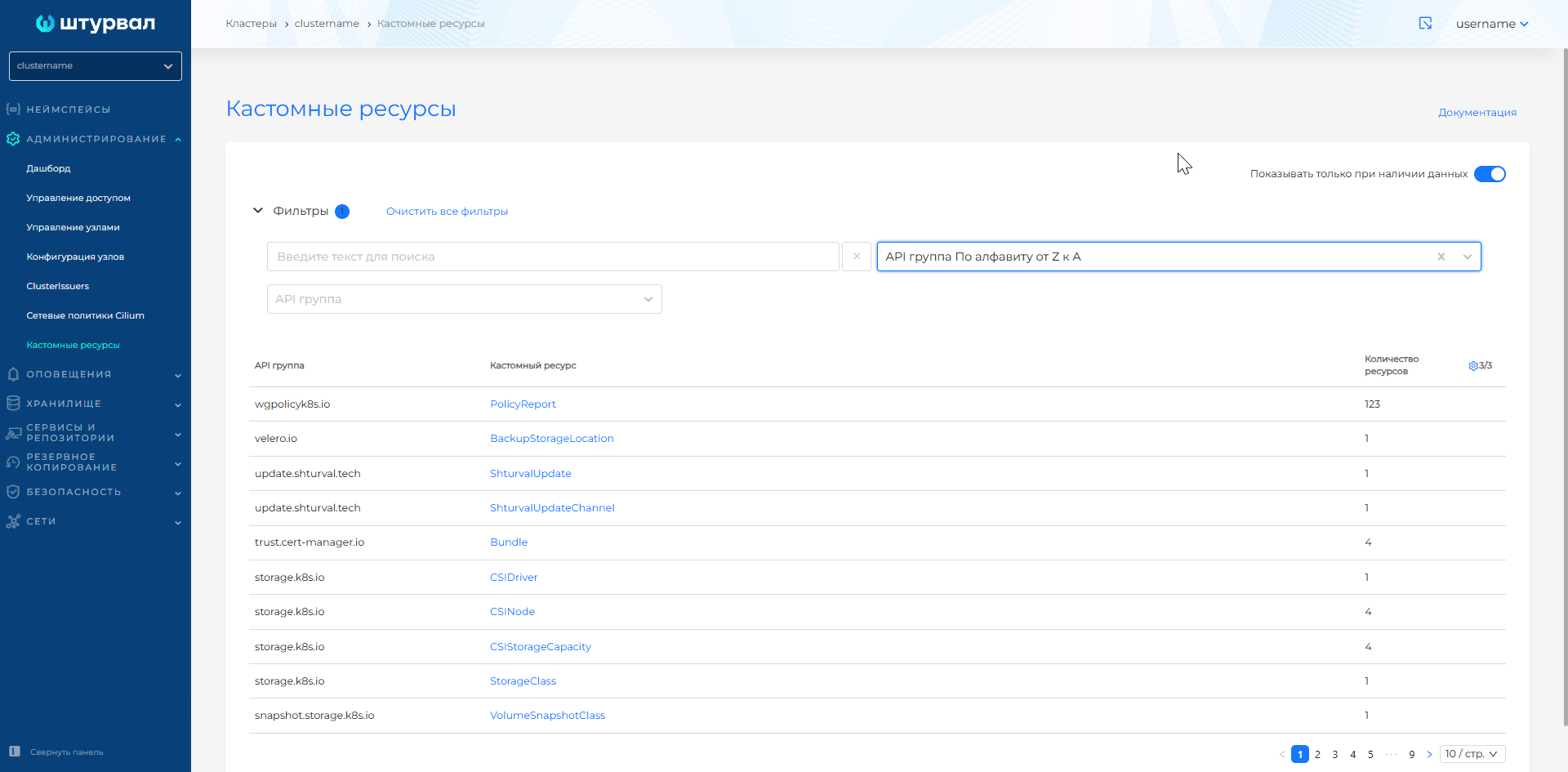Open the Неймспейсы section icon

(13, 109)
